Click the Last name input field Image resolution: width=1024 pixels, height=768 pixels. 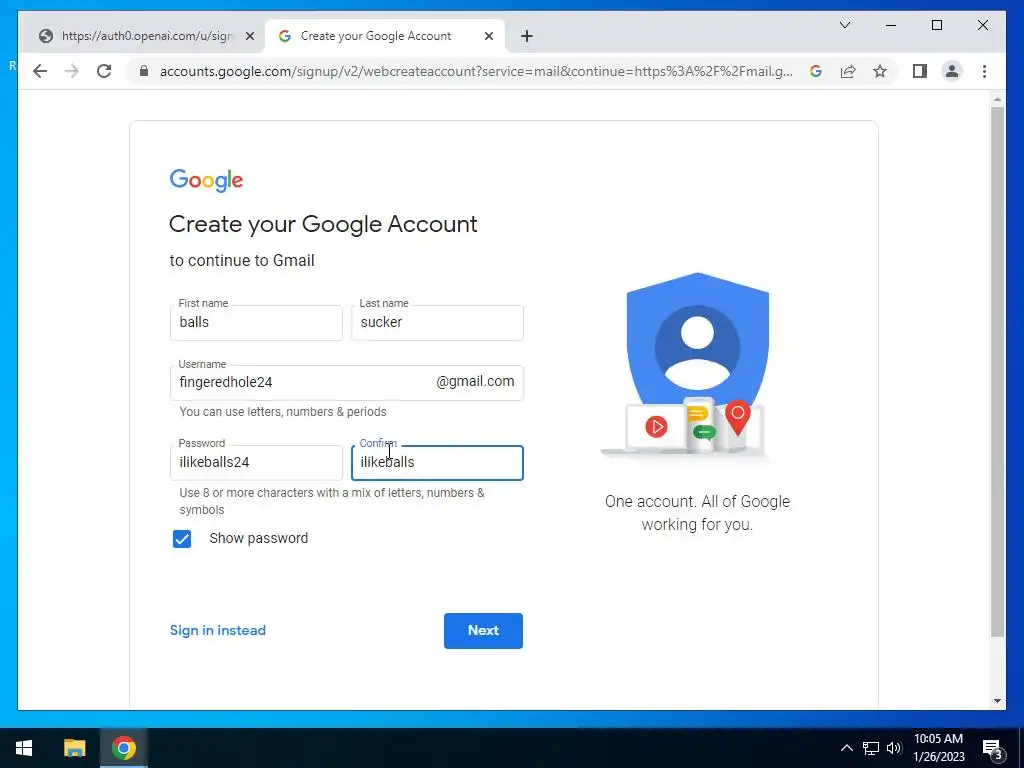click(437, 323)
